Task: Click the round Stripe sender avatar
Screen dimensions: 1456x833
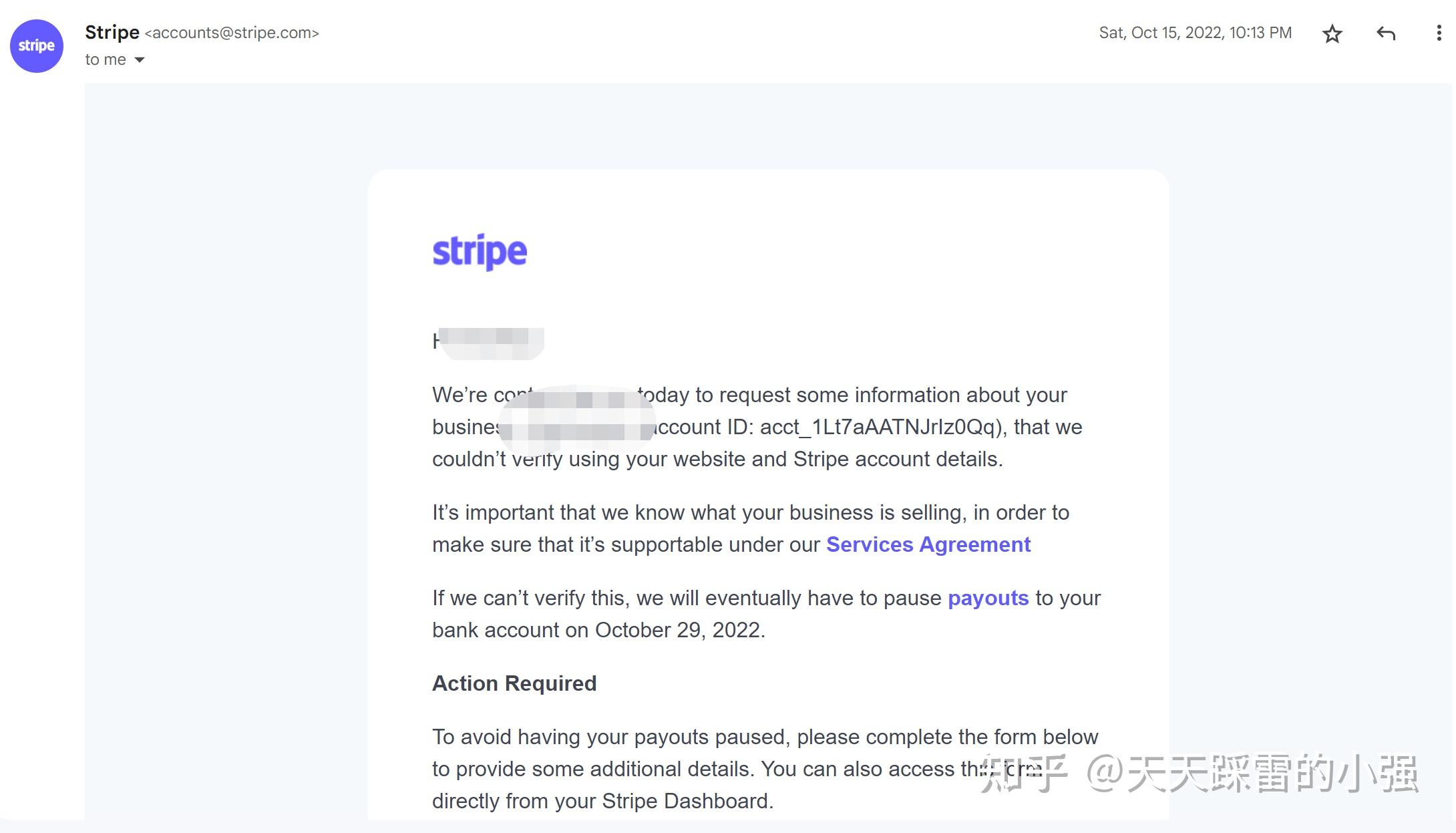Action: click(37, 46)
